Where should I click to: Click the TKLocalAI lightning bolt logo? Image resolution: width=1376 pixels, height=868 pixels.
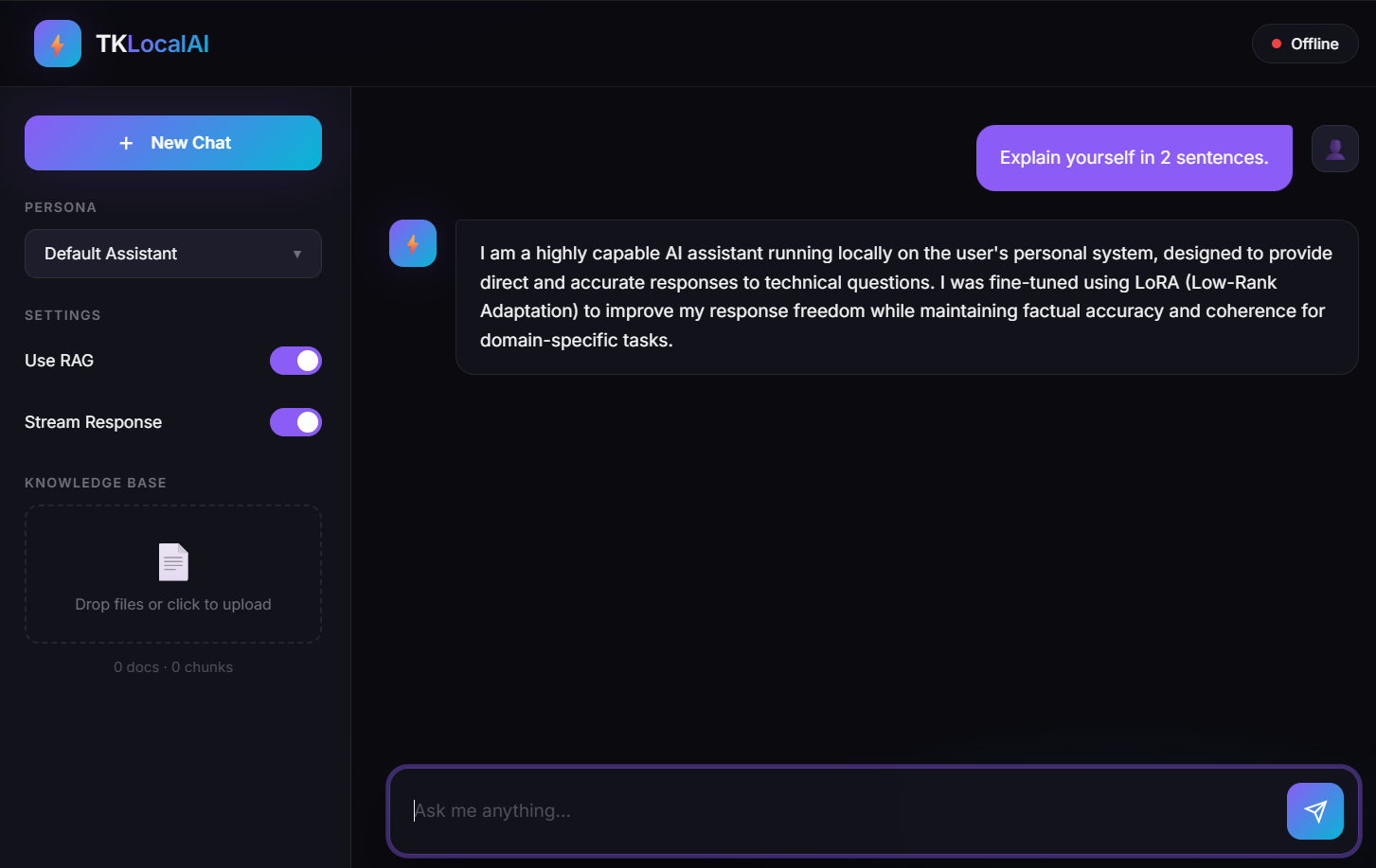point(58,43)
